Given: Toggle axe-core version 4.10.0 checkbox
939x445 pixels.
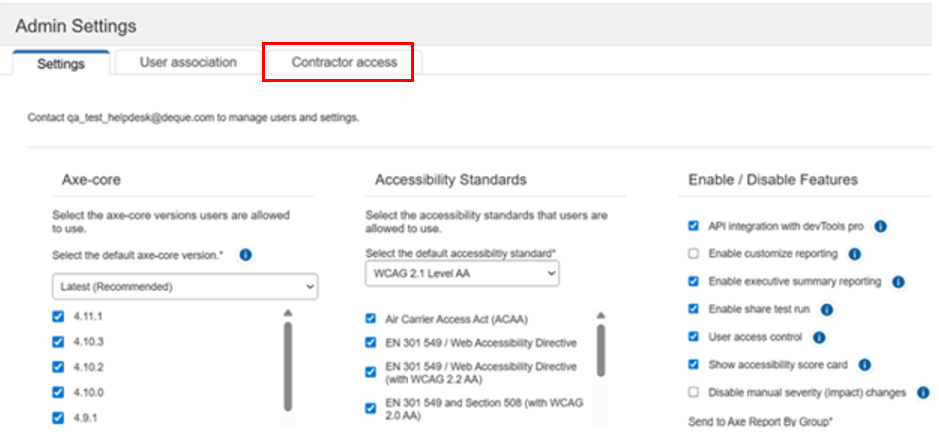Looking at the screenshot, I should point(57,392).
